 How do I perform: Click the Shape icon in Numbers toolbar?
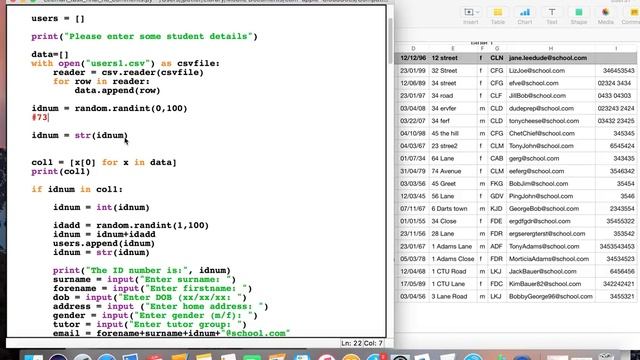pos(579,16)
